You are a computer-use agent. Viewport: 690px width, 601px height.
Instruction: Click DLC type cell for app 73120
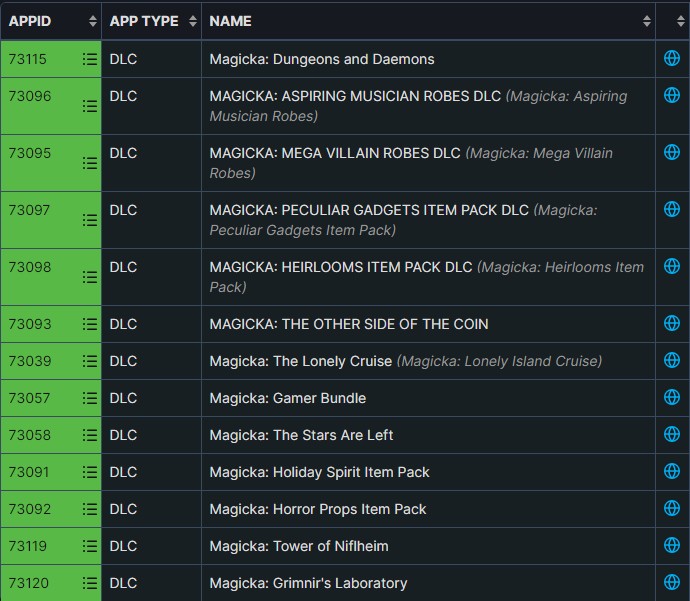(x=151, y=583)
